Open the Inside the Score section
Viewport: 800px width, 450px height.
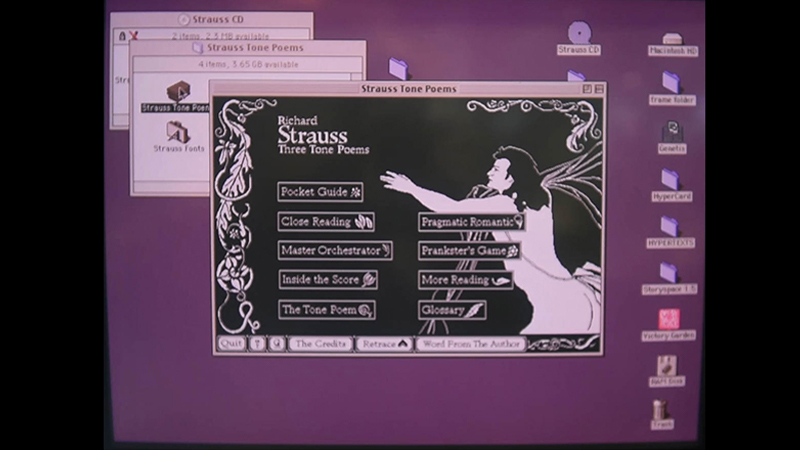(328, 280)
